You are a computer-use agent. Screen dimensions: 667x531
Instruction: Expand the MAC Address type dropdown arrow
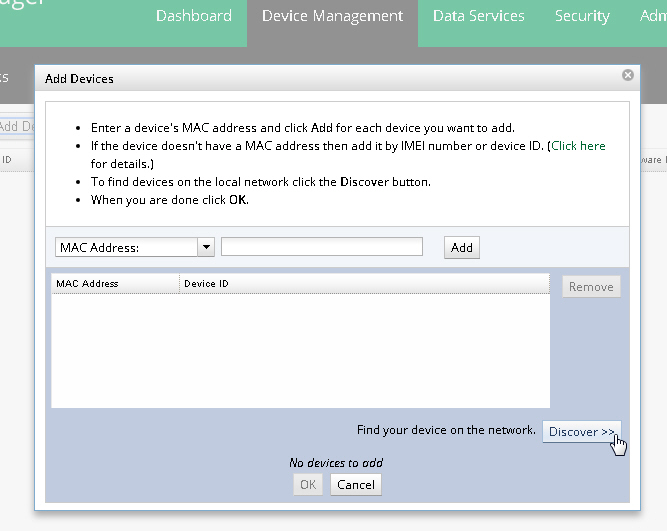(x=206, y=247)
